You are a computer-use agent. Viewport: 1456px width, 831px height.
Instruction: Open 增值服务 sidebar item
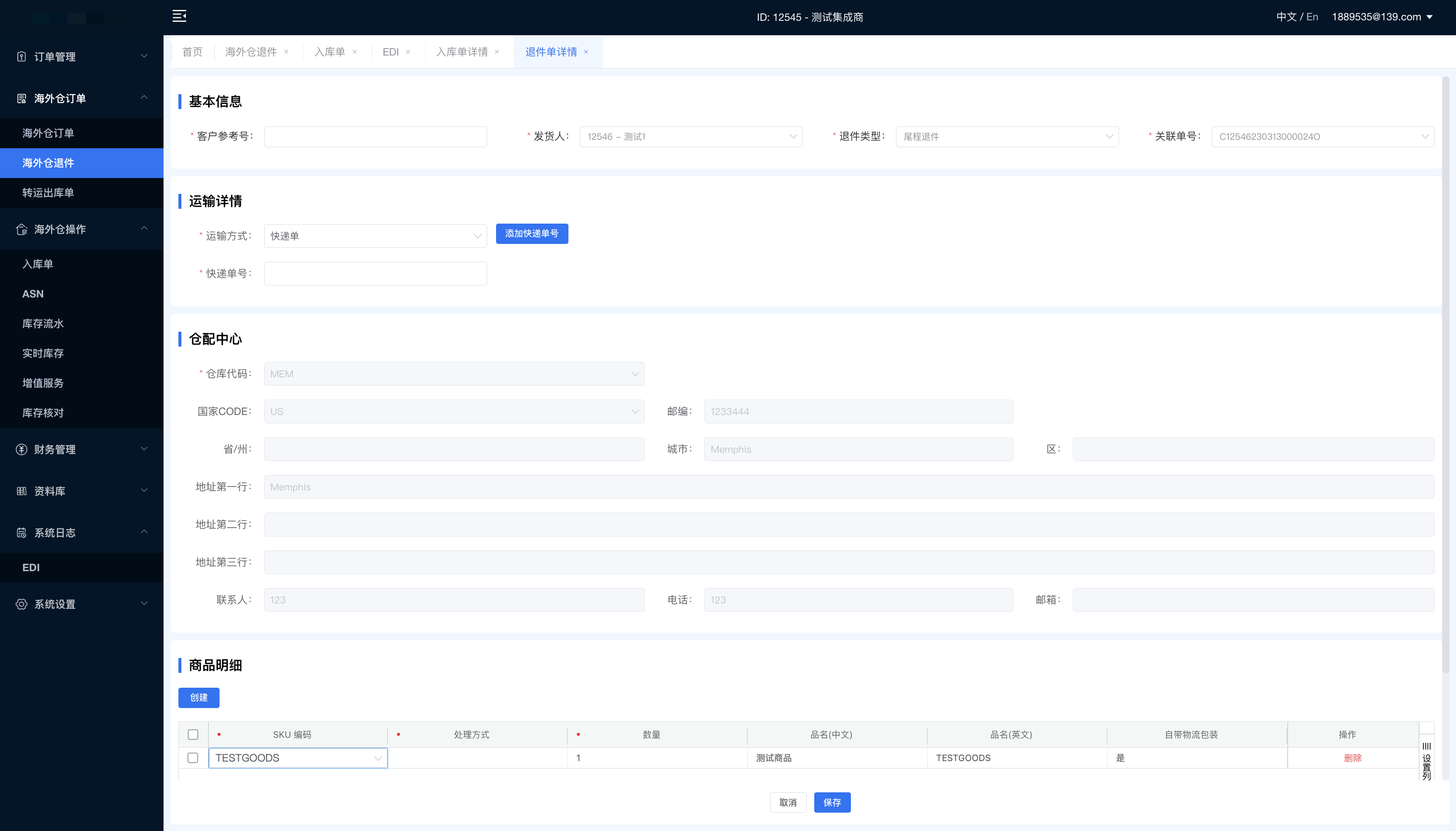click(82, 383)
